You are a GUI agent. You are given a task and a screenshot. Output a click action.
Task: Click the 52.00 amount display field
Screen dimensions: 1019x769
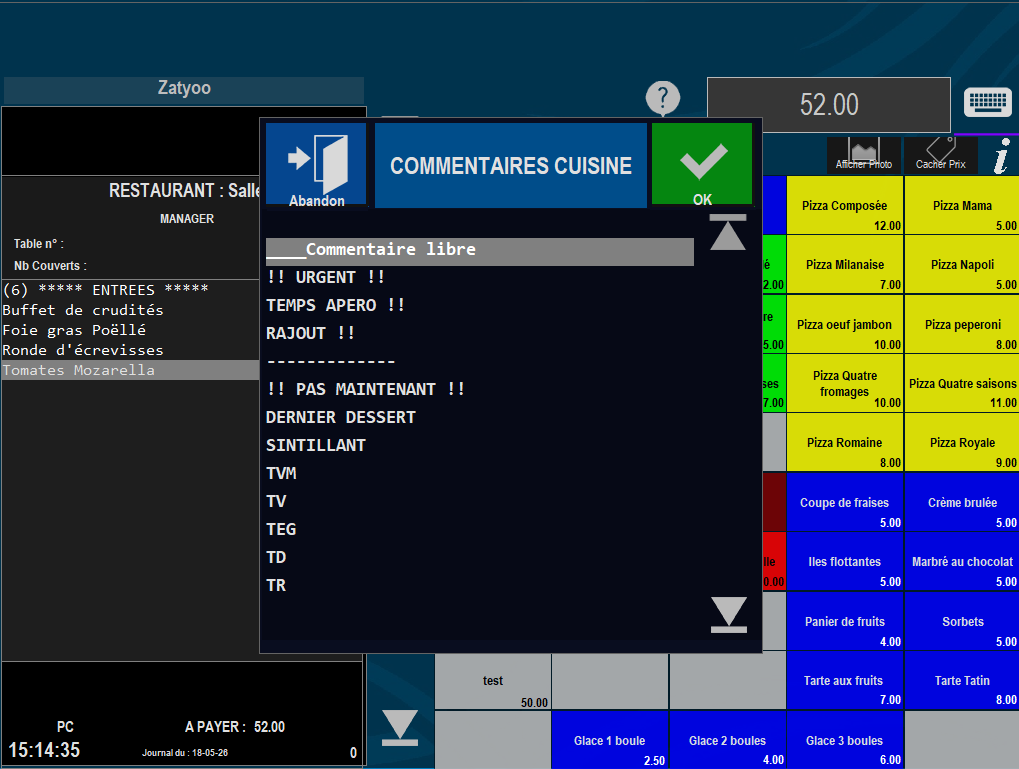829,105
